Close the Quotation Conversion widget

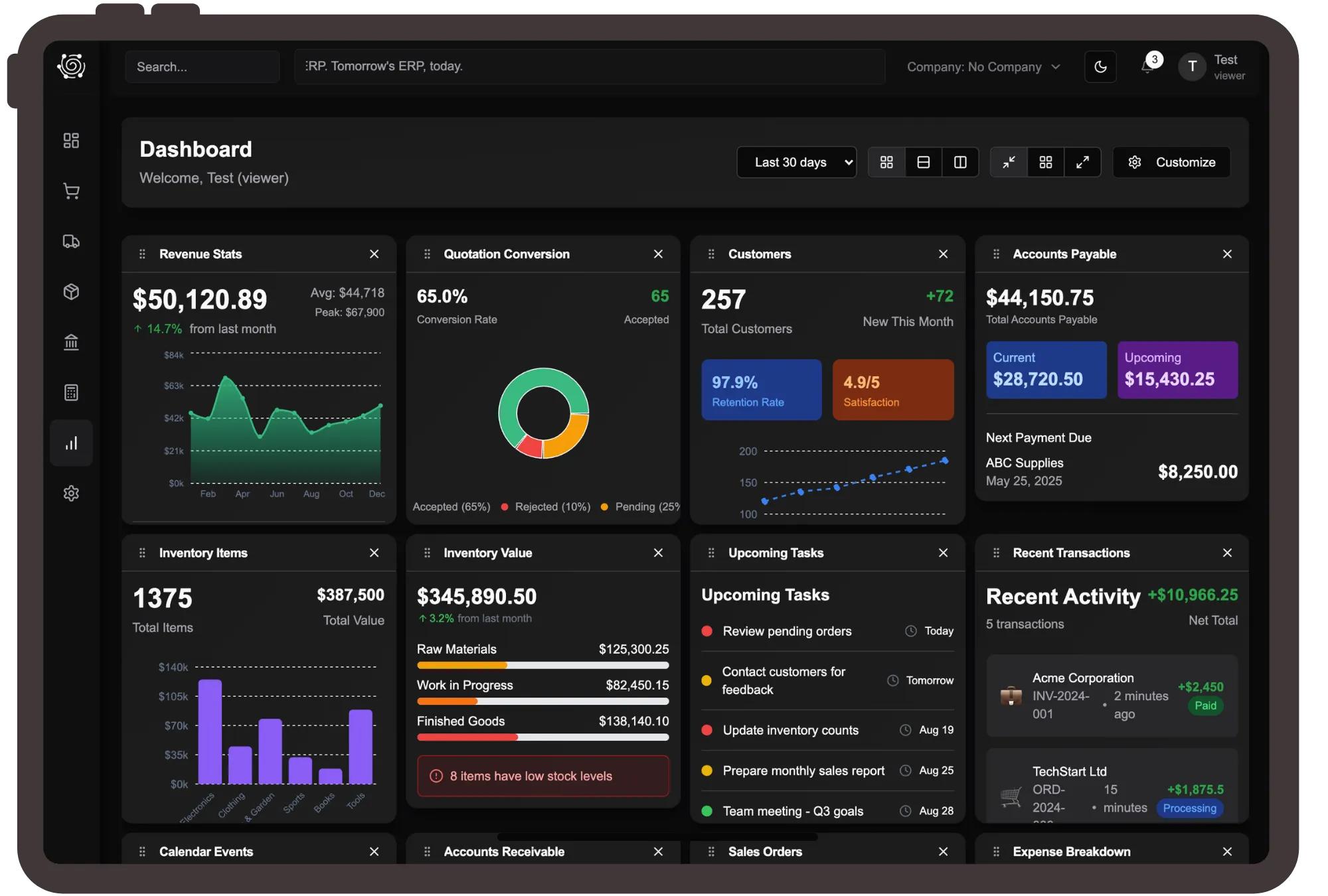point(659,254)
